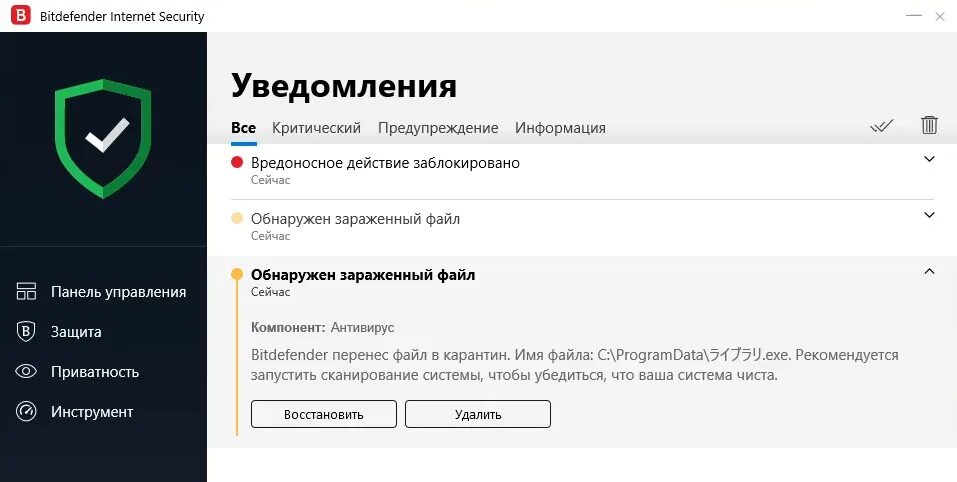Switch to the Предупреждение tab
The width and height of the screenshot is (957, 482).
tap(438, 128)
